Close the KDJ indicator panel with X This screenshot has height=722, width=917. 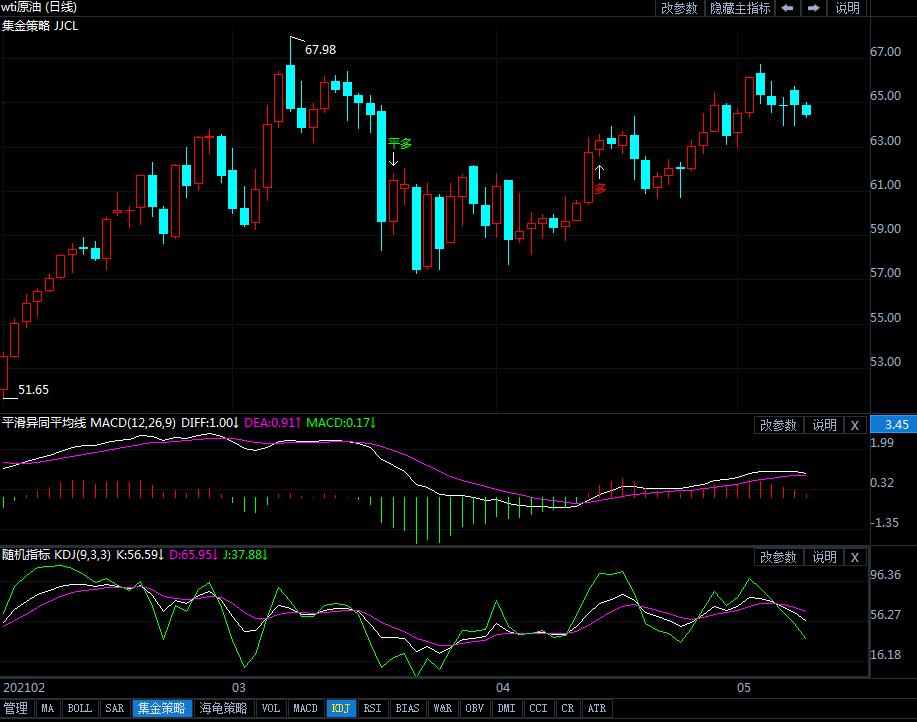(x=854, y=557)
